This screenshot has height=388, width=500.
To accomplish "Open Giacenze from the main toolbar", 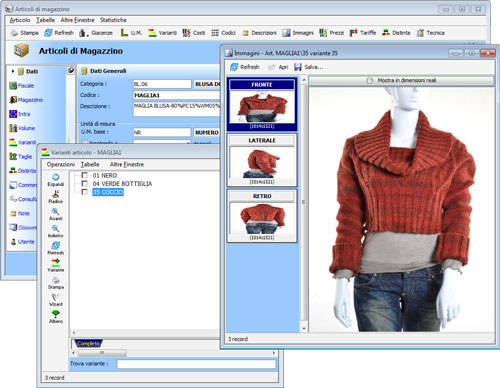I will pyautogui.click(x=96, y=33).
